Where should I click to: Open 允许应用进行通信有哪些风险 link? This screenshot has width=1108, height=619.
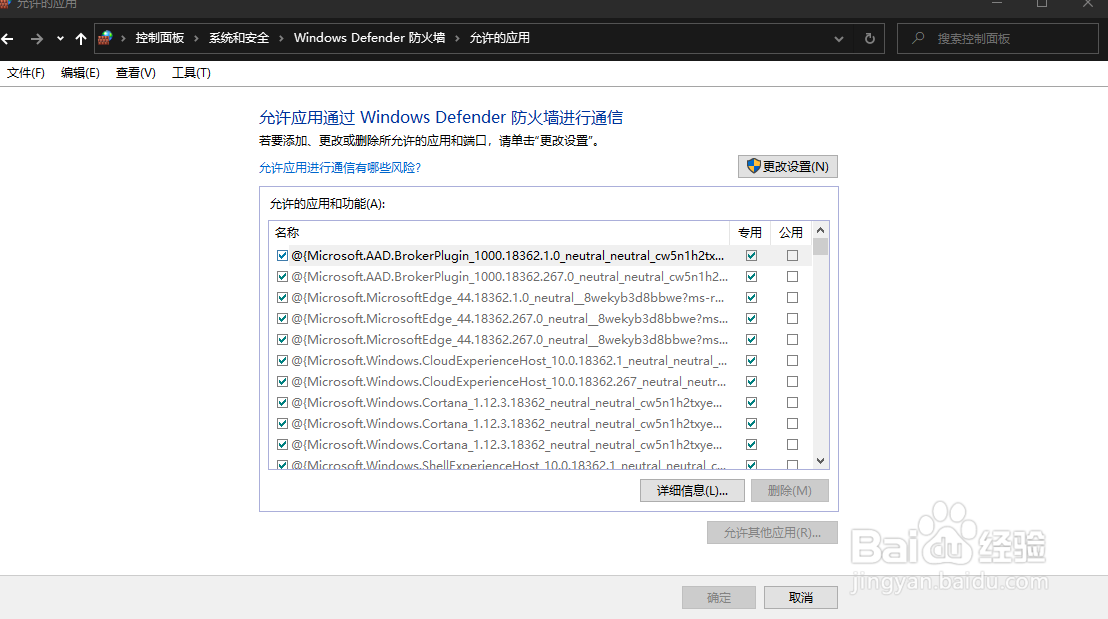point(340,167)
